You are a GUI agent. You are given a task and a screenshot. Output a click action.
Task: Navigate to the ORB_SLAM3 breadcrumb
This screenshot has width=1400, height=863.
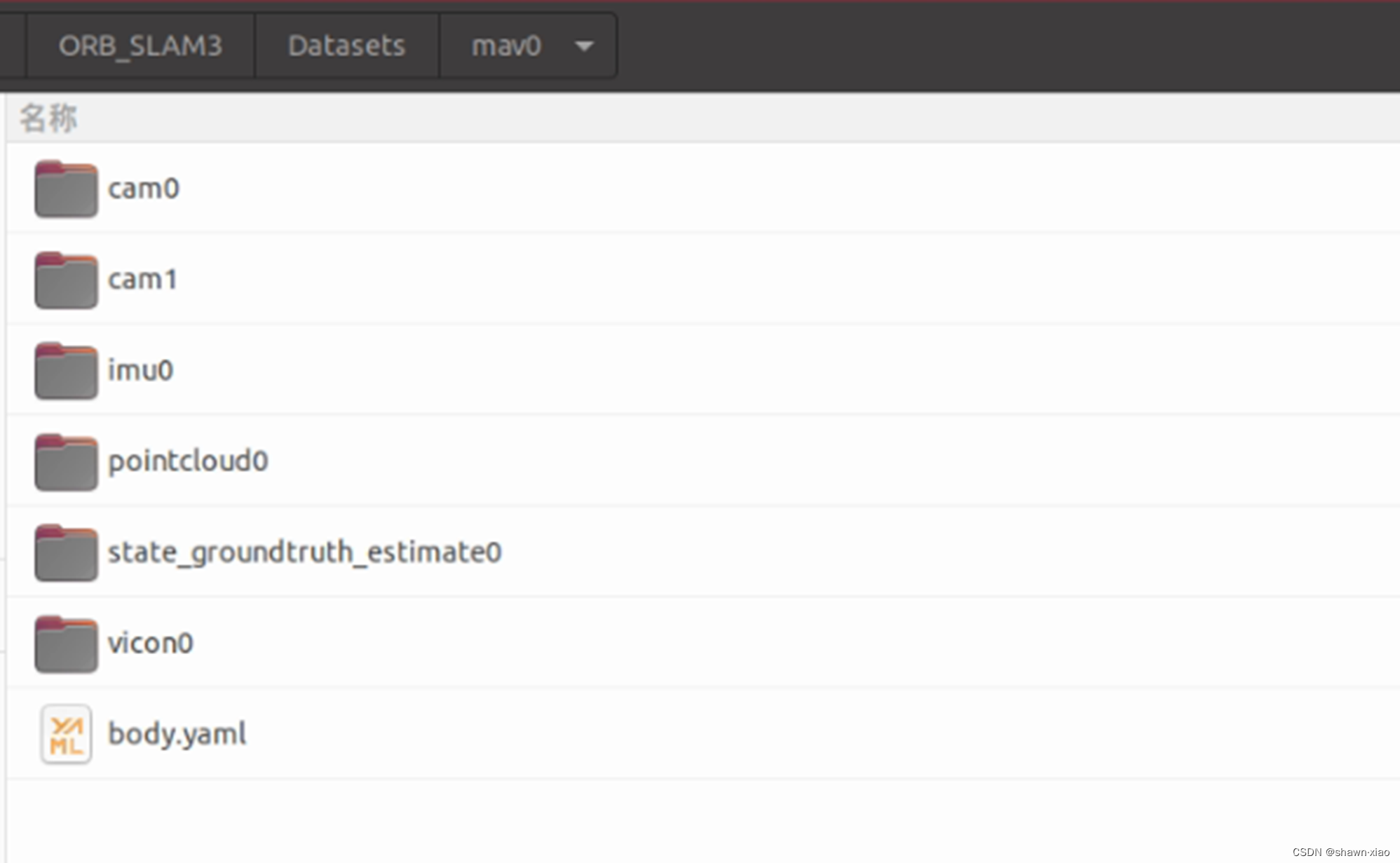point(140,46)
